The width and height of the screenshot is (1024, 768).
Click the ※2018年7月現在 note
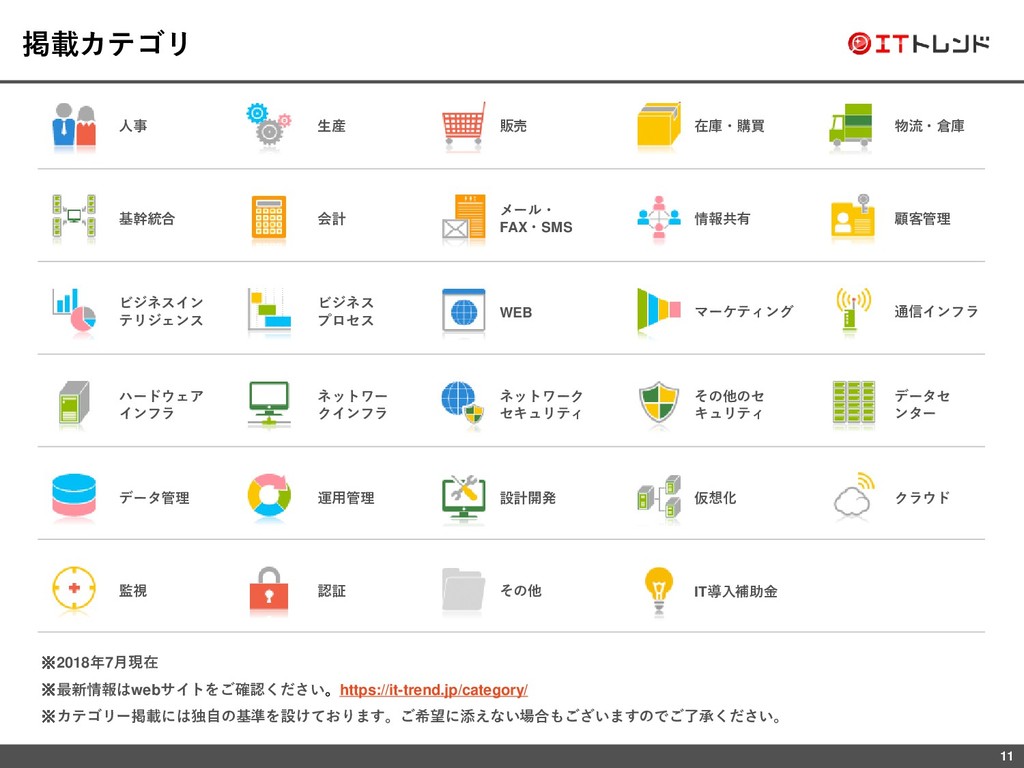(x=100, y=662)
